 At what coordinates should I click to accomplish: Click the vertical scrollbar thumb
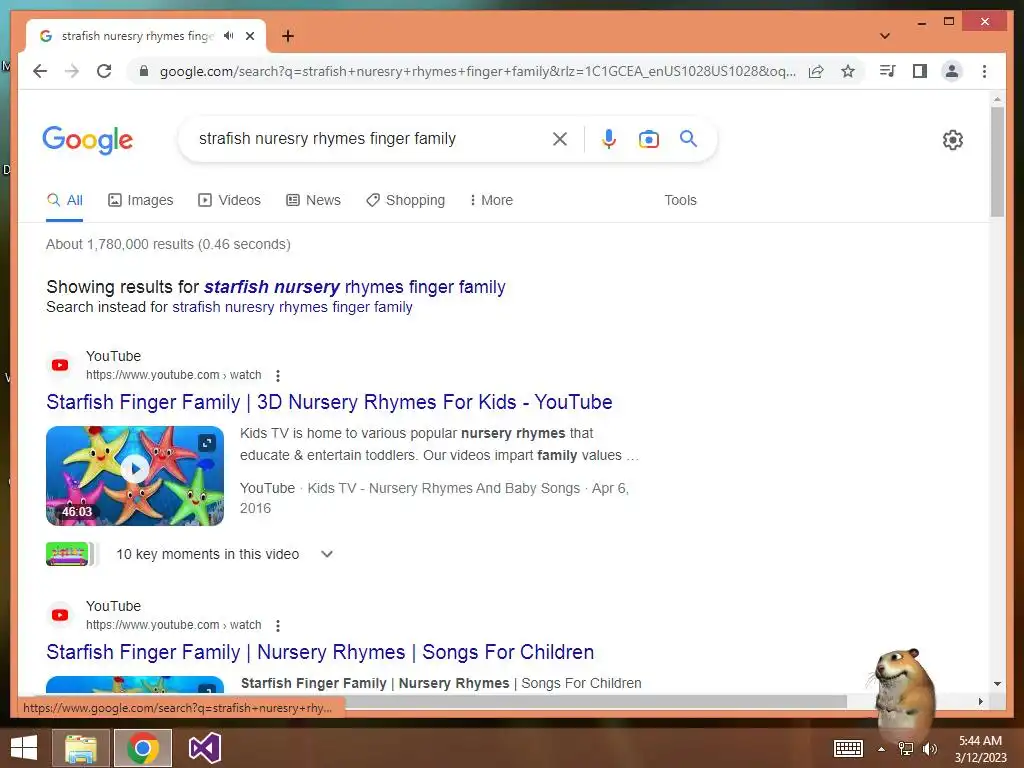pyautogui.click(x=997, y=161)
